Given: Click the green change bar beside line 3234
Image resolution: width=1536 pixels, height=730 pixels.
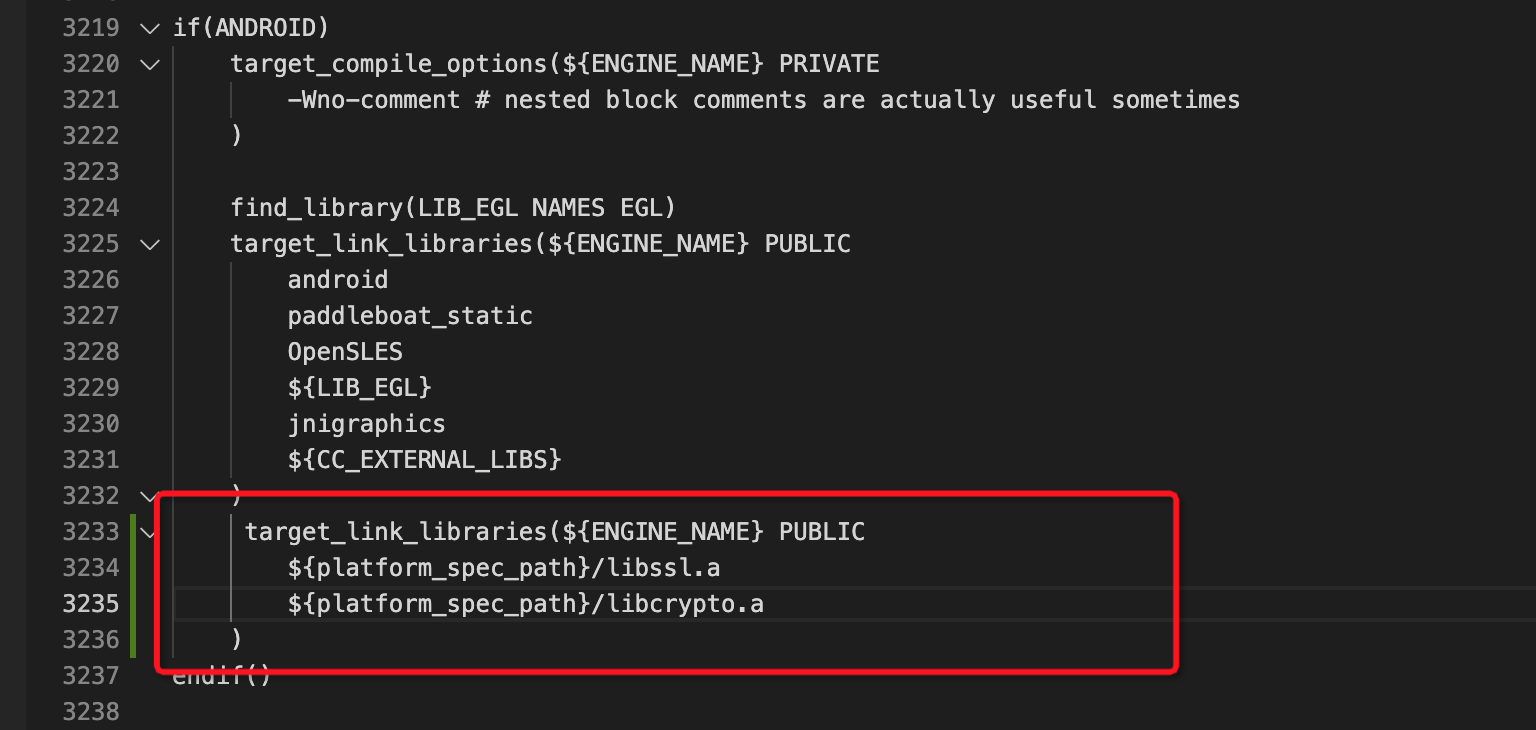Looking at the screenshot, I should tap(133, 568).
